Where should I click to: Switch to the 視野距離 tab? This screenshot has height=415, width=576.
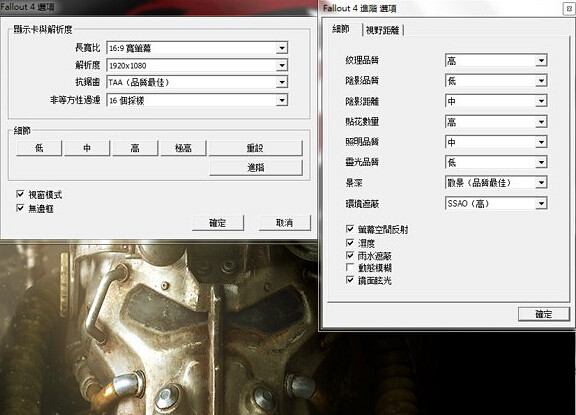[382, 30]
